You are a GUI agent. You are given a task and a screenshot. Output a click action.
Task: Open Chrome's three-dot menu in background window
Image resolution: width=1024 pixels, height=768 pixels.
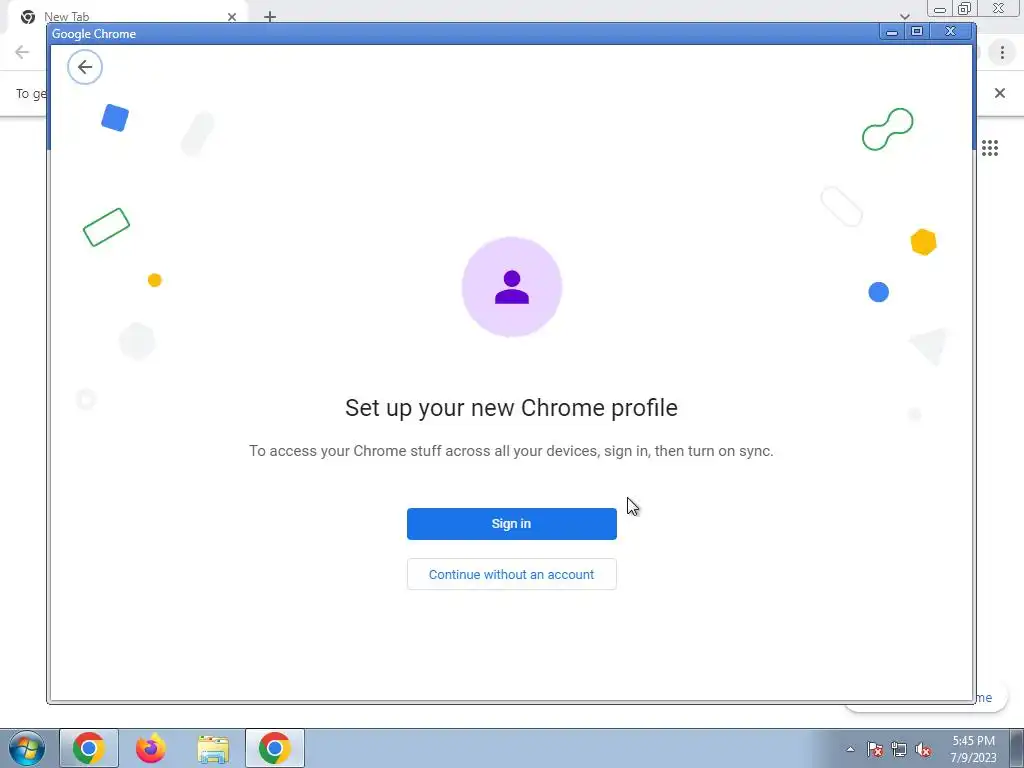1002,52
